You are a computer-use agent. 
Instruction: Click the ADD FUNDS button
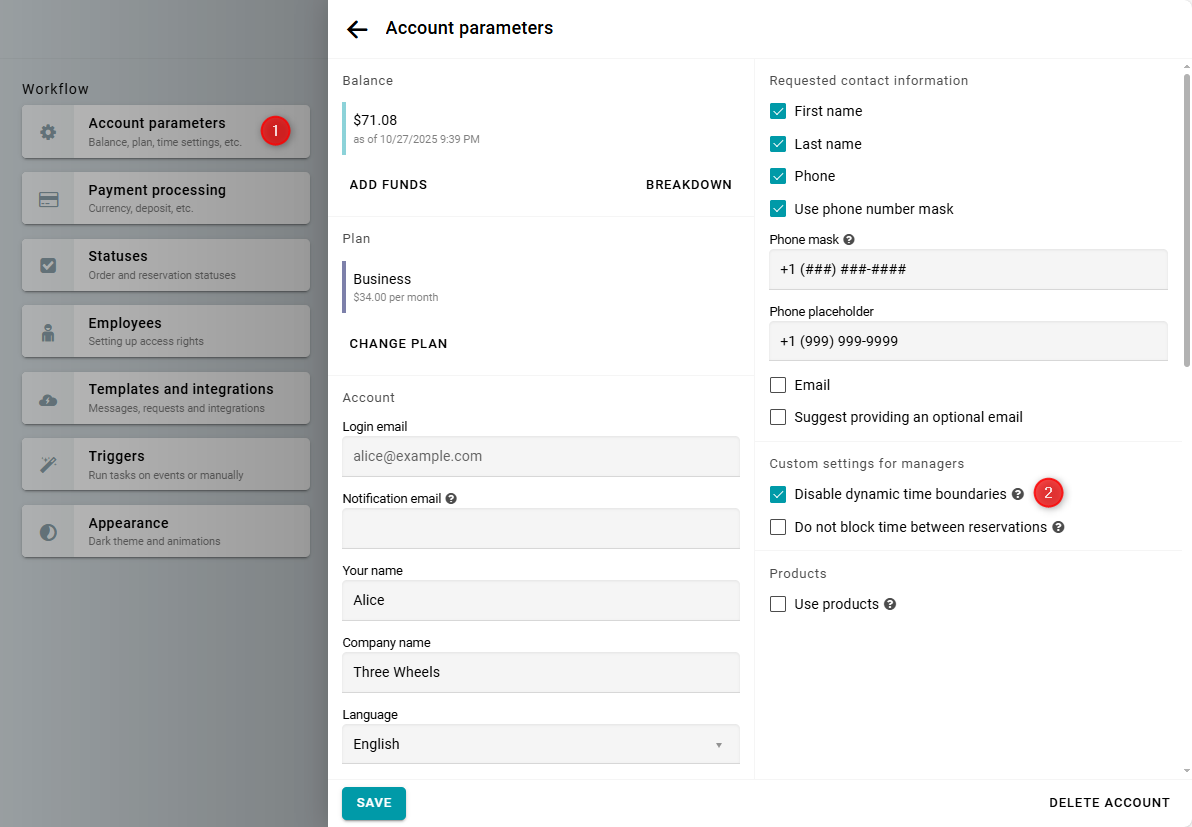388,185
